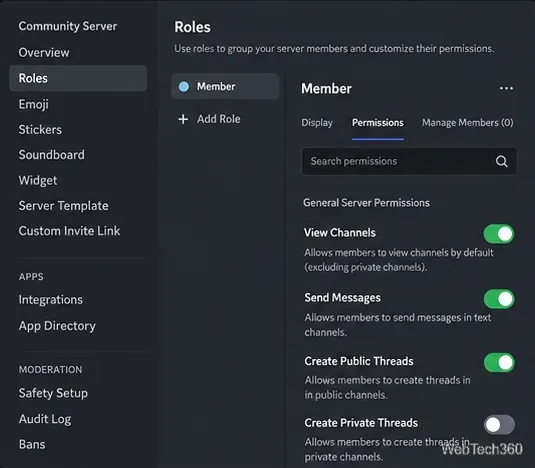Select the Permissions tab
This screenshot has height=468, width=535.
click(378, 123)
